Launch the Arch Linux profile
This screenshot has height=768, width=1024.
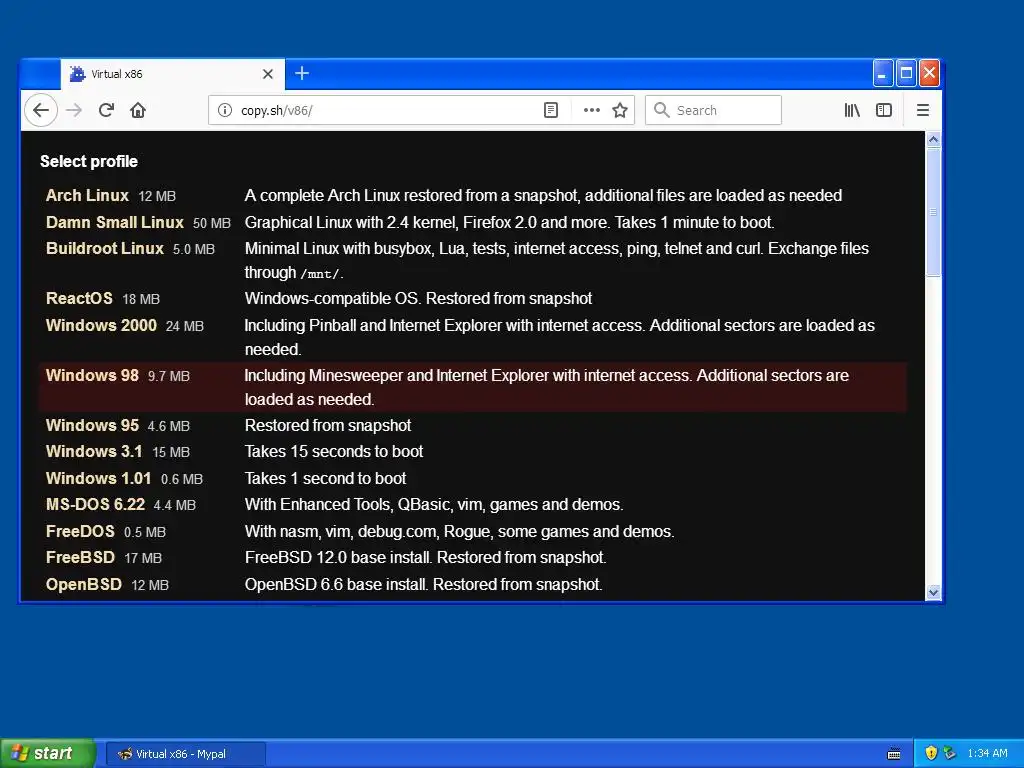point(88,195)
